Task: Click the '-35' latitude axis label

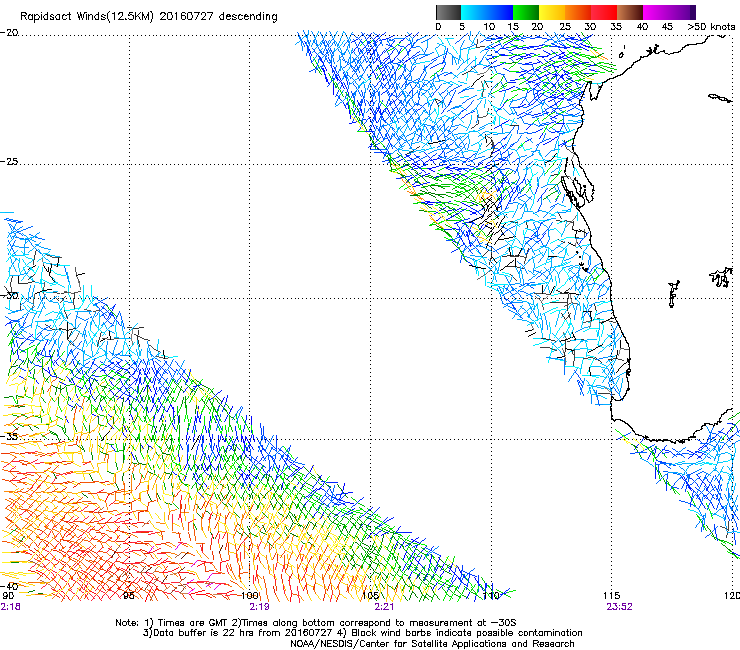Action: pos(10,436)
